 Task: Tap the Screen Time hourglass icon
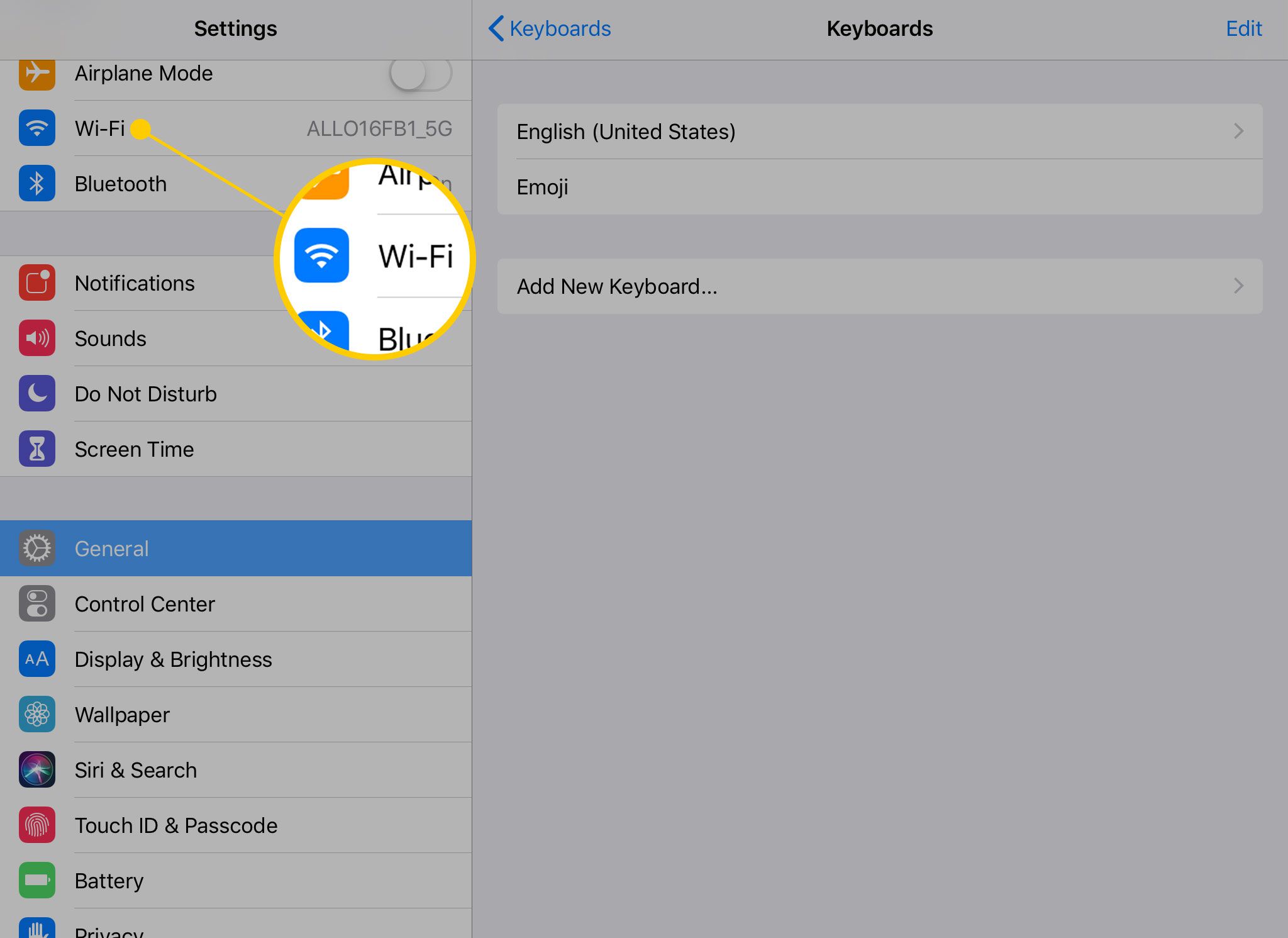click(x=37, y=449)
